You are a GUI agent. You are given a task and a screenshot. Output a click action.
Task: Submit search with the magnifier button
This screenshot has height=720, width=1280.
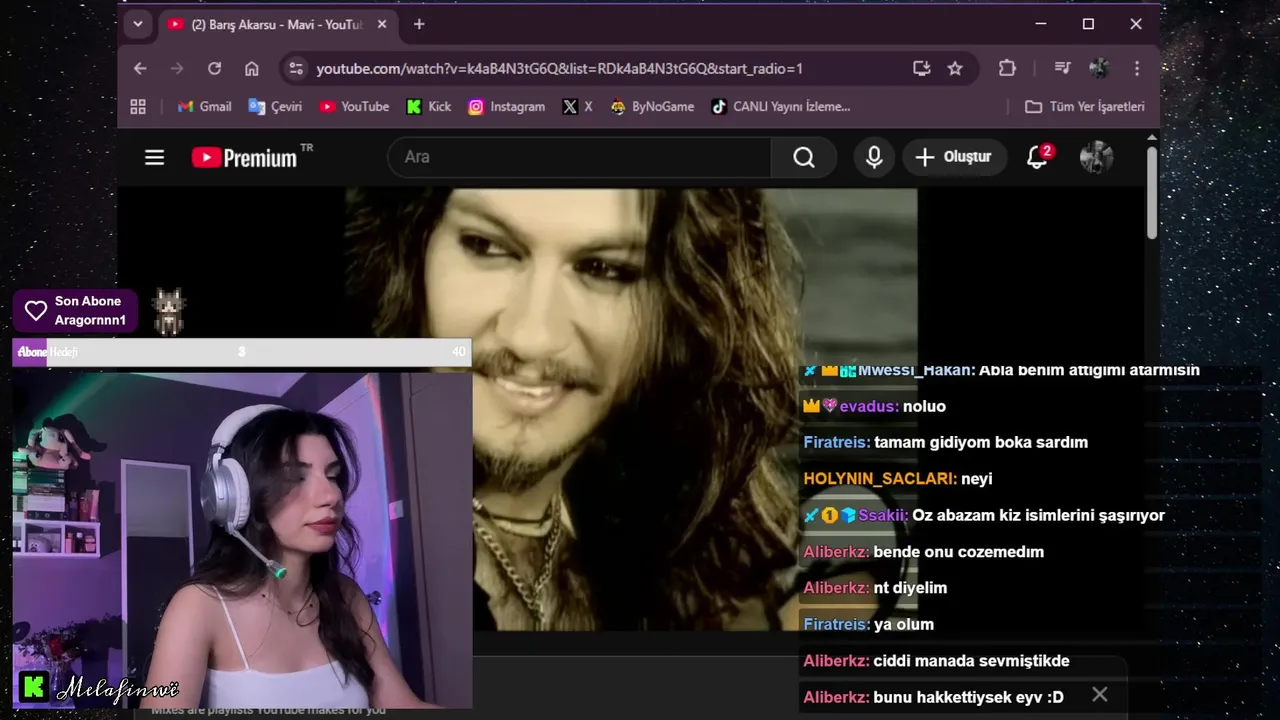[804, 157]
